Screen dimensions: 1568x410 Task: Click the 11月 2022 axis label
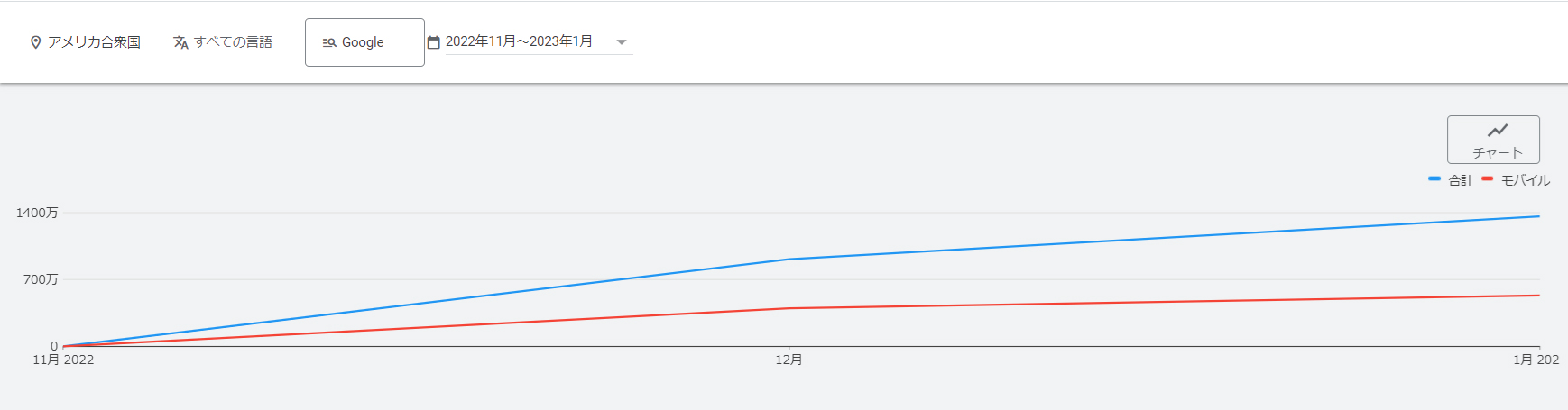tap(63, 360)
